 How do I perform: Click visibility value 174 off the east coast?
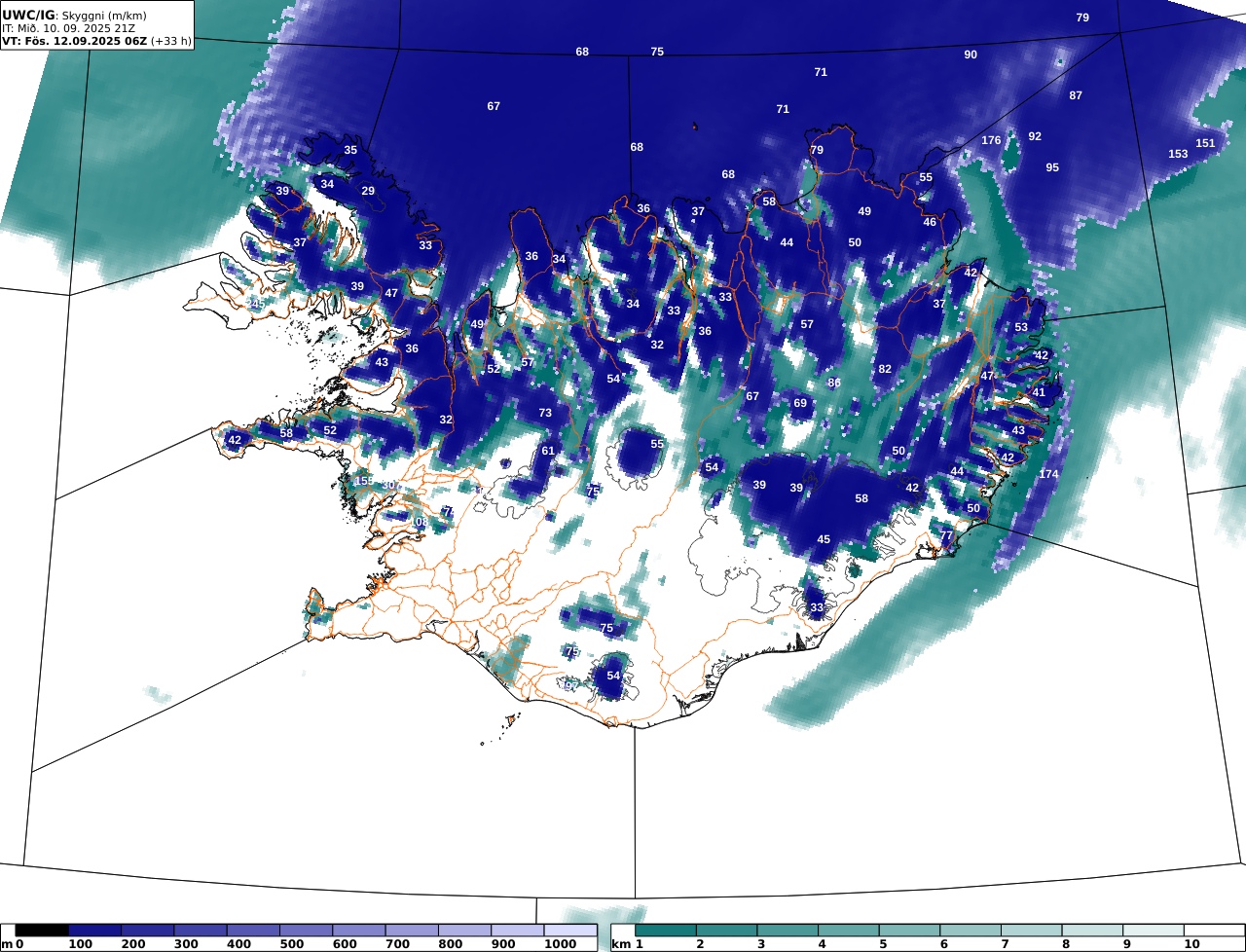tap(1048, 474)
